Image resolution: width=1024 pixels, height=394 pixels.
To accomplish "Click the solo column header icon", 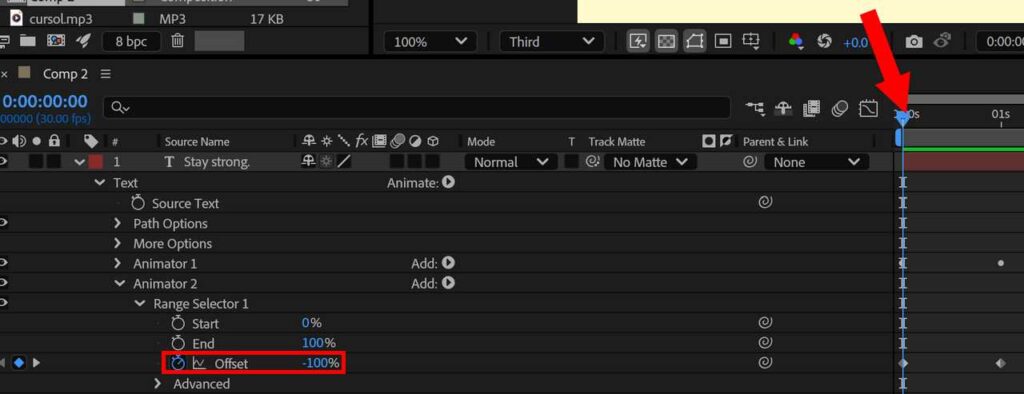I will (x=37, y=141).
